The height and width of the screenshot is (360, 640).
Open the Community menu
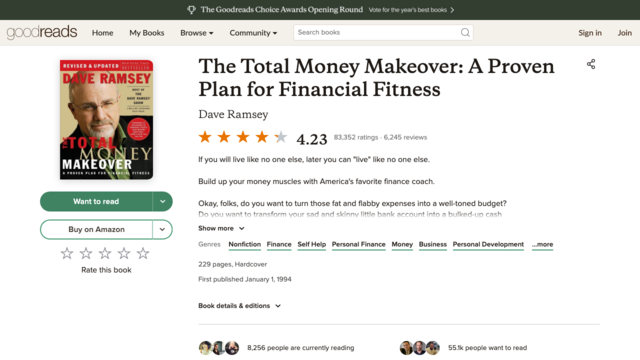253,33
